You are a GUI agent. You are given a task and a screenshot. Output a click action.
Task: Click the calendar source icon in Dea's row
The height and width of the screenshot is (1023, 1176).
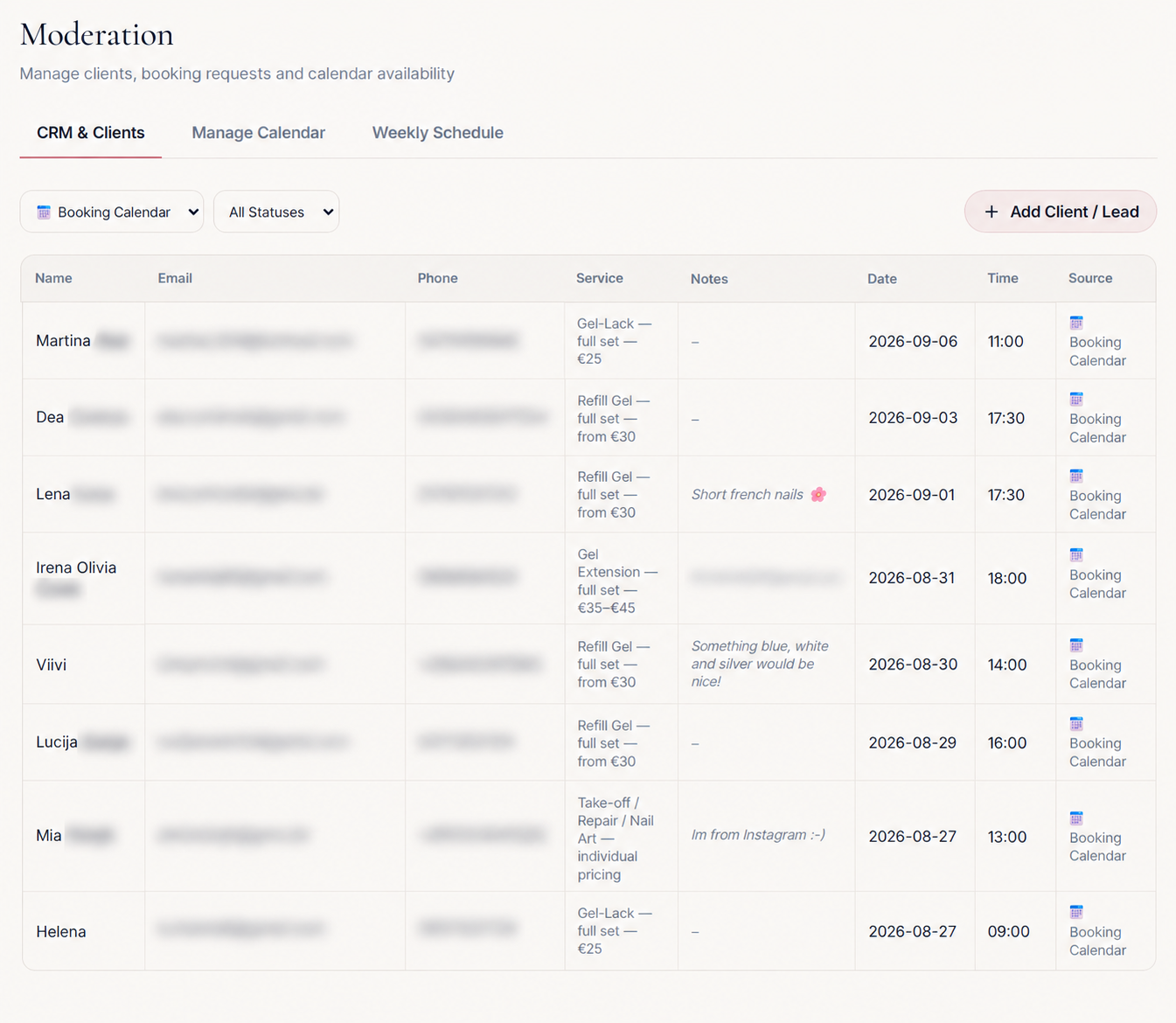pos(1076,400)
